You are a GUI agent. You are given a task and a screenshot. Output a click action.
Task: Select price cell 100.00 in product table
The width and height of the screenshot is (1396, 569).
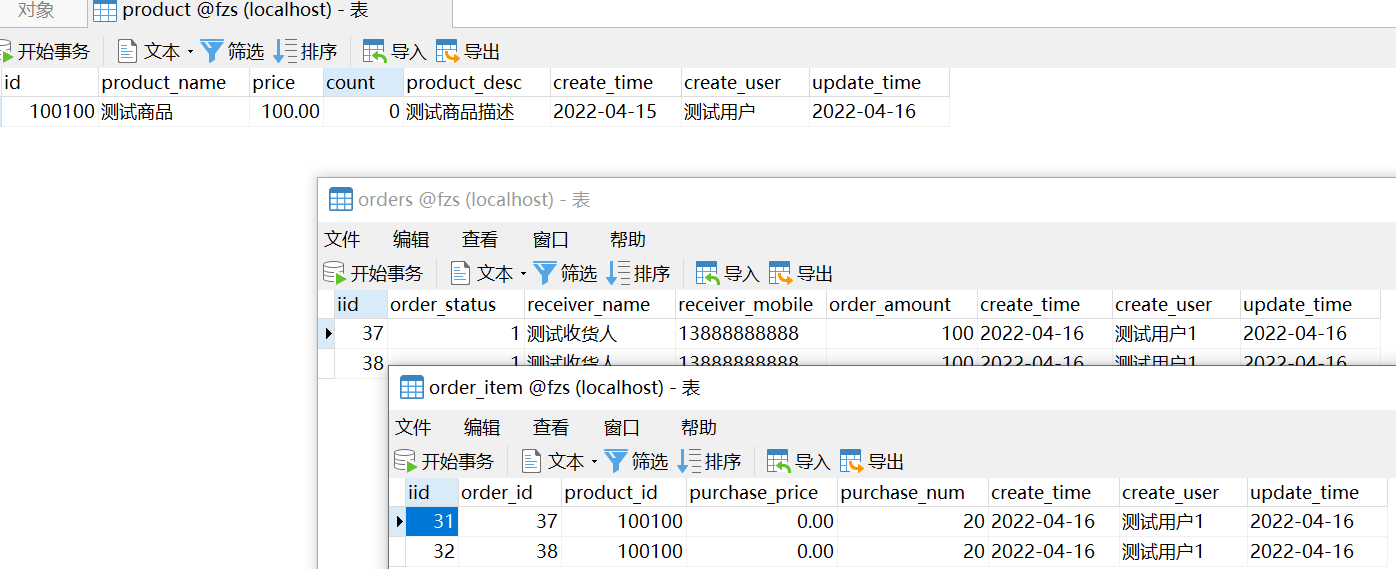[286, 112]
